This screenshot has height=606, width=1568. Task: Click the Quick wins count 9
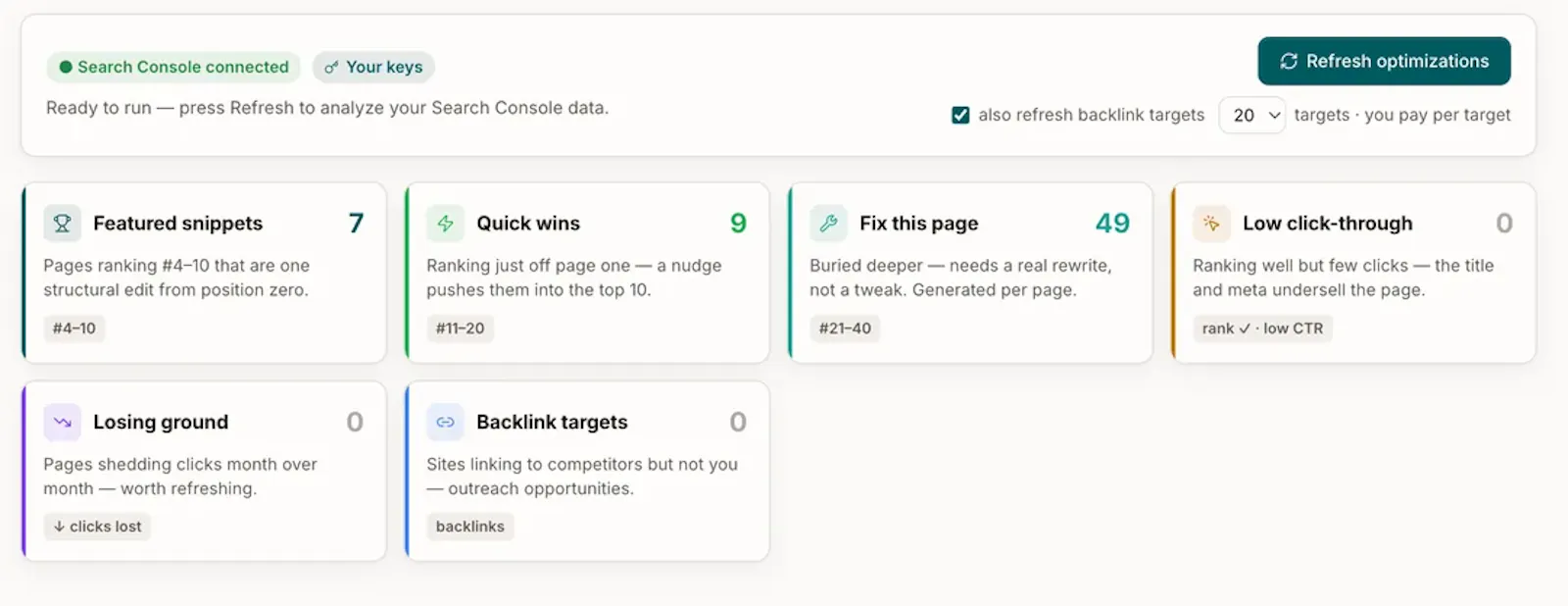click(x=738, y=224)
